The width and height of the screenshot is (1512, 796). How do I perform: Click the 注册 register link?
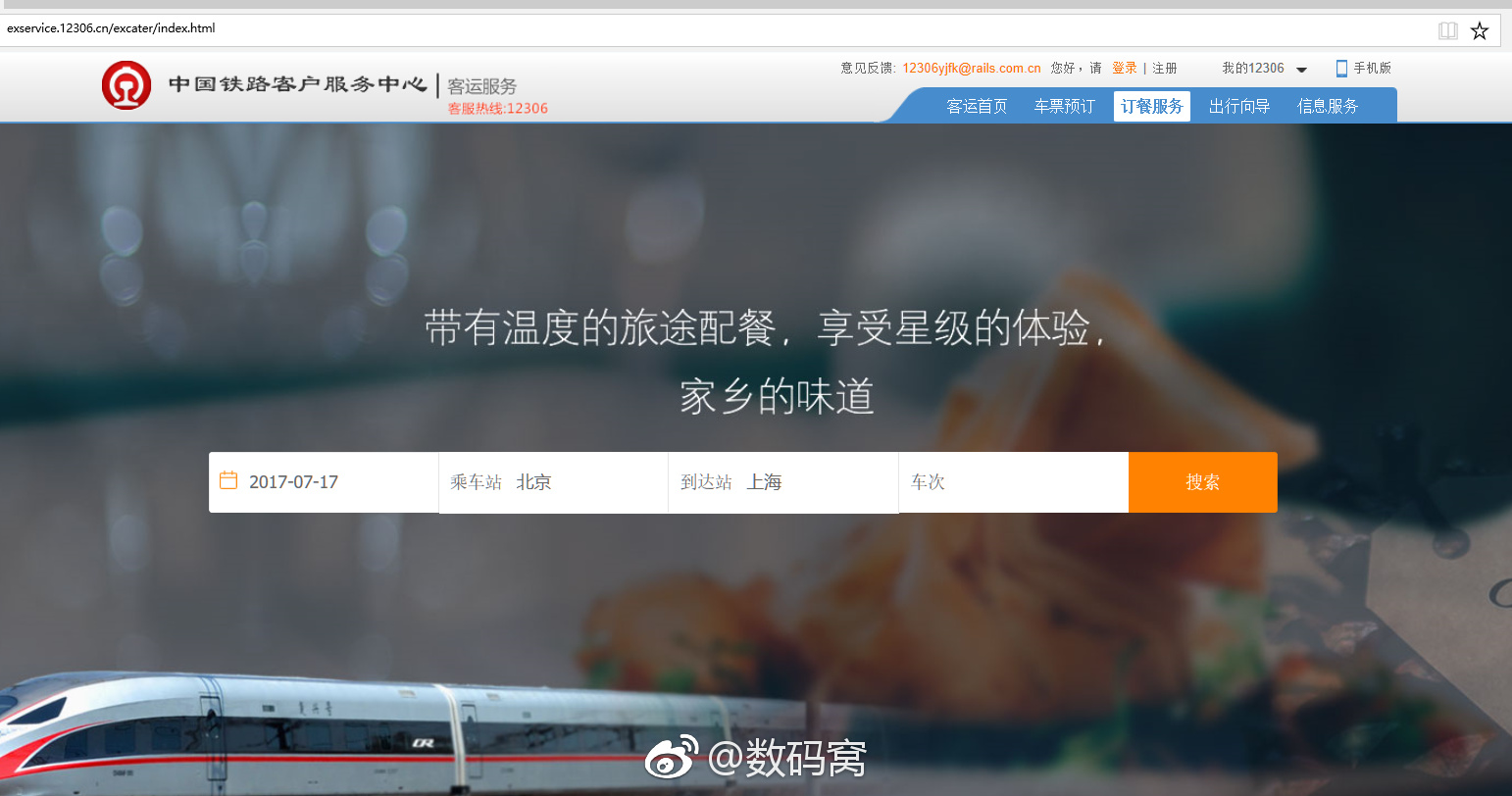(1164, 68)
